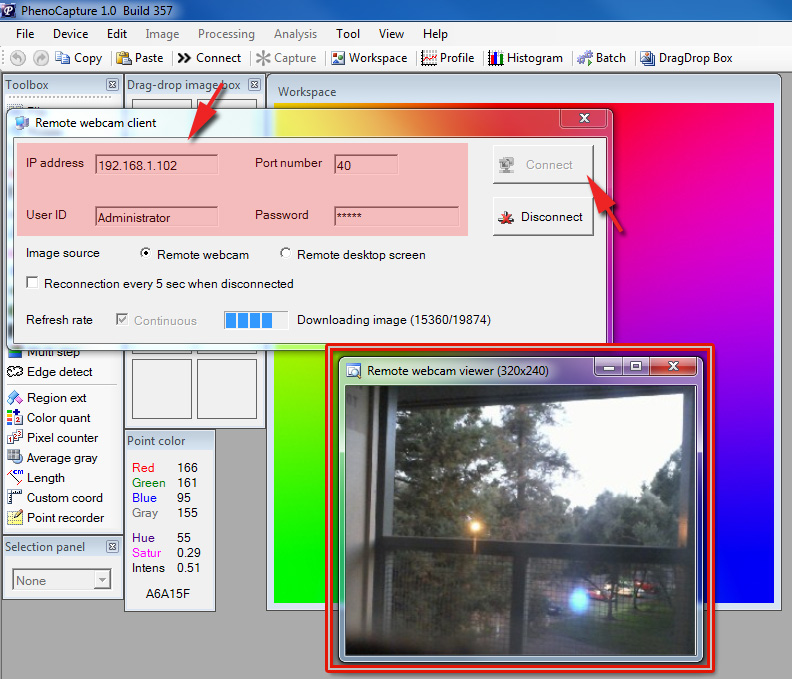Open the Device menu

click(x=70, y=34)
